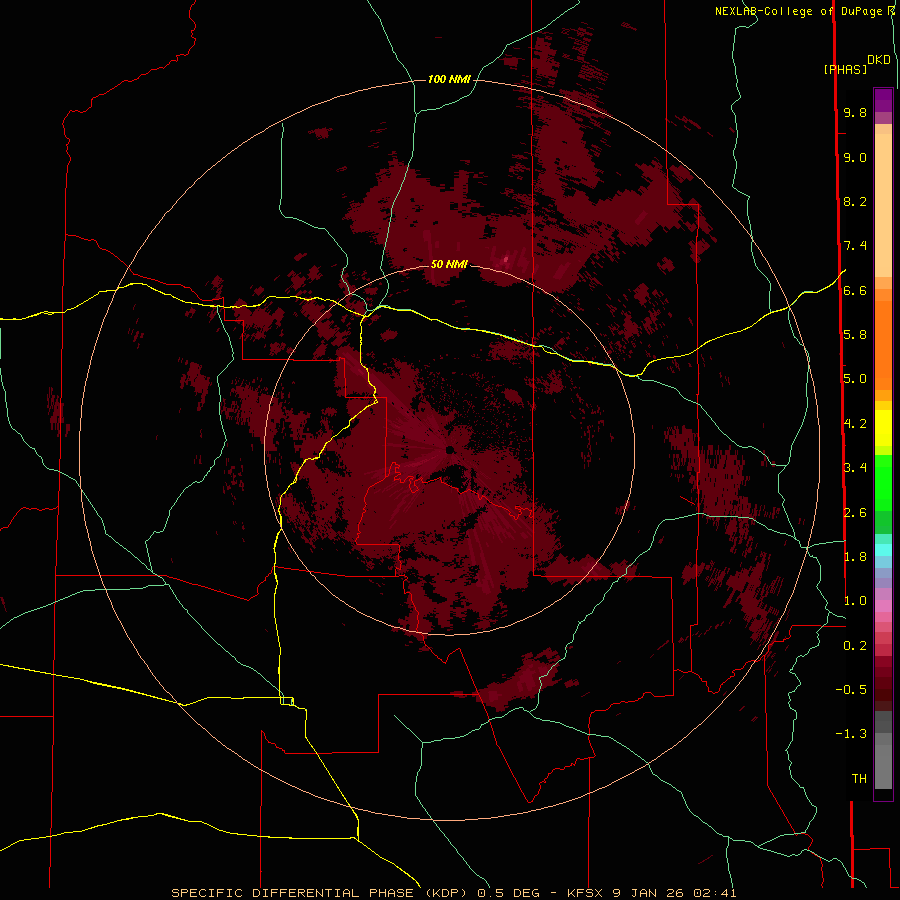900x900 pixels.
Task: Select the 1.8 color scale value
Action: coord(855,557)
